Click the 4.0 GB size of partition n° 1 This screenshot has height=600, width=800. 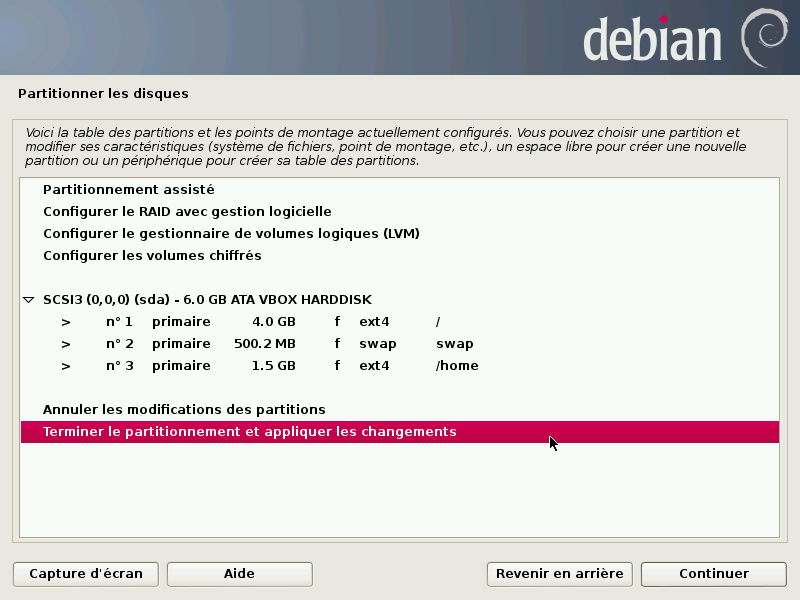pyautogui.click(x=273, y=322)
